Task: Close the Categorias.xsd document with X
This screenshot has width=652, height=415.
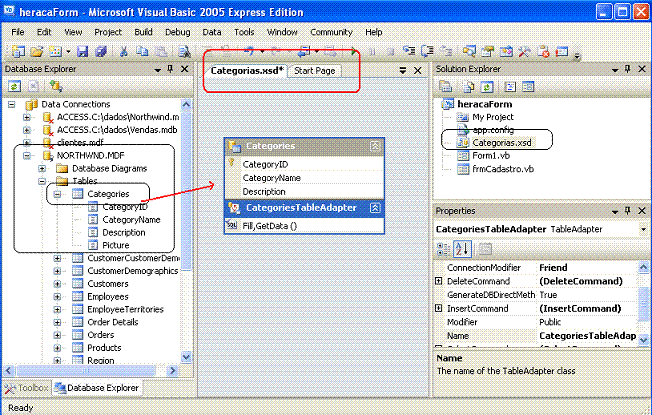Action: point(418,71)
